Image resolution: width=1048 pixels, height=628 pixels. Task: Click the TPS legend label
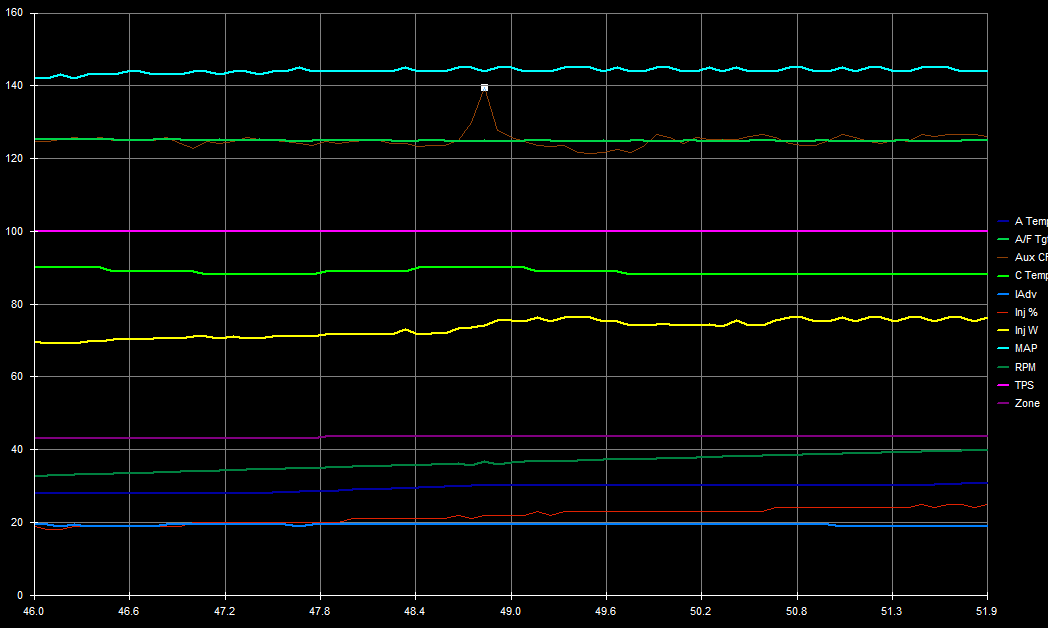click(x=1024, y=385)
